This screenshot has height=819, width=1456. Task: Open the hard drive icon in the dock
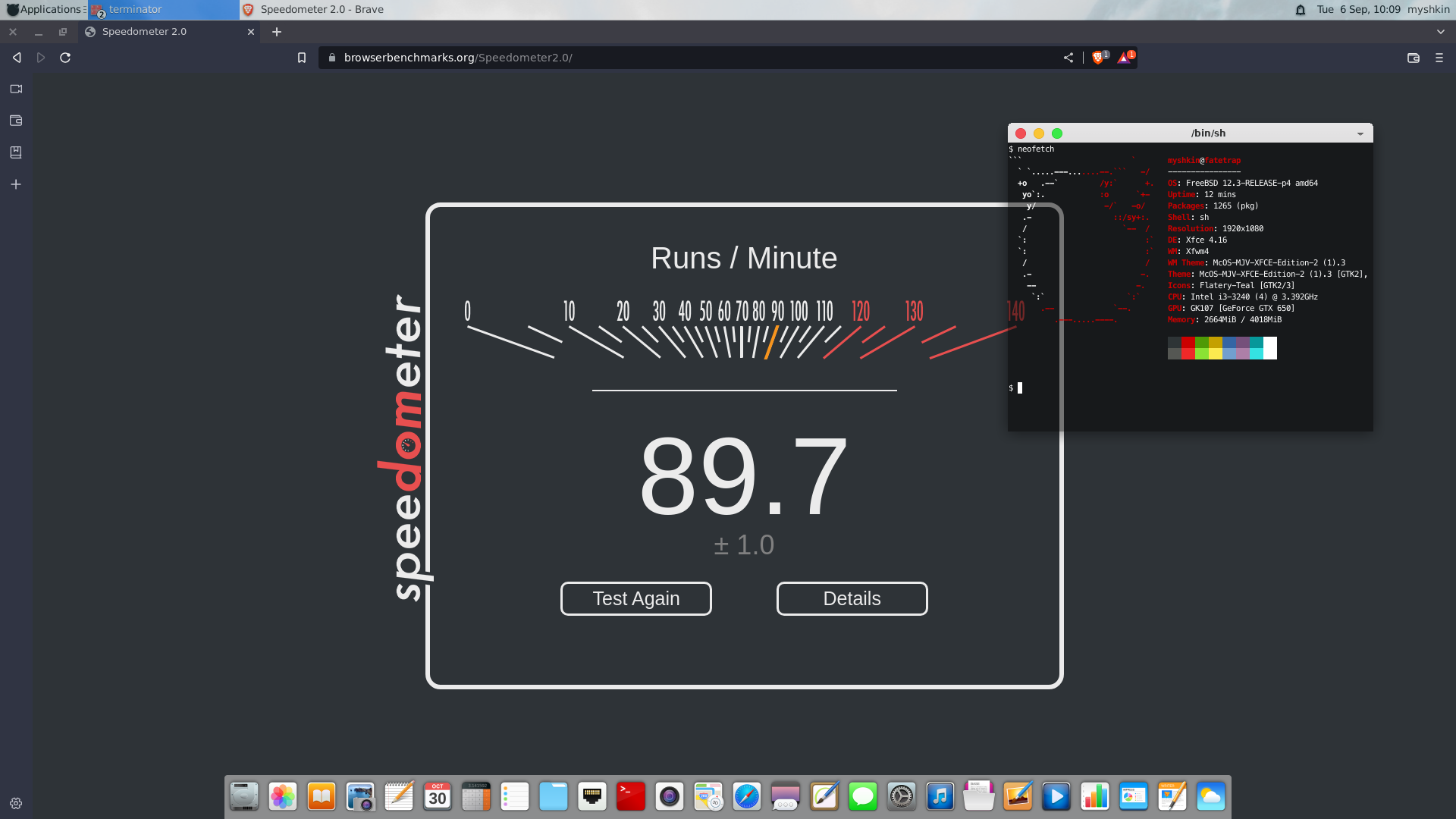point(244,796)
